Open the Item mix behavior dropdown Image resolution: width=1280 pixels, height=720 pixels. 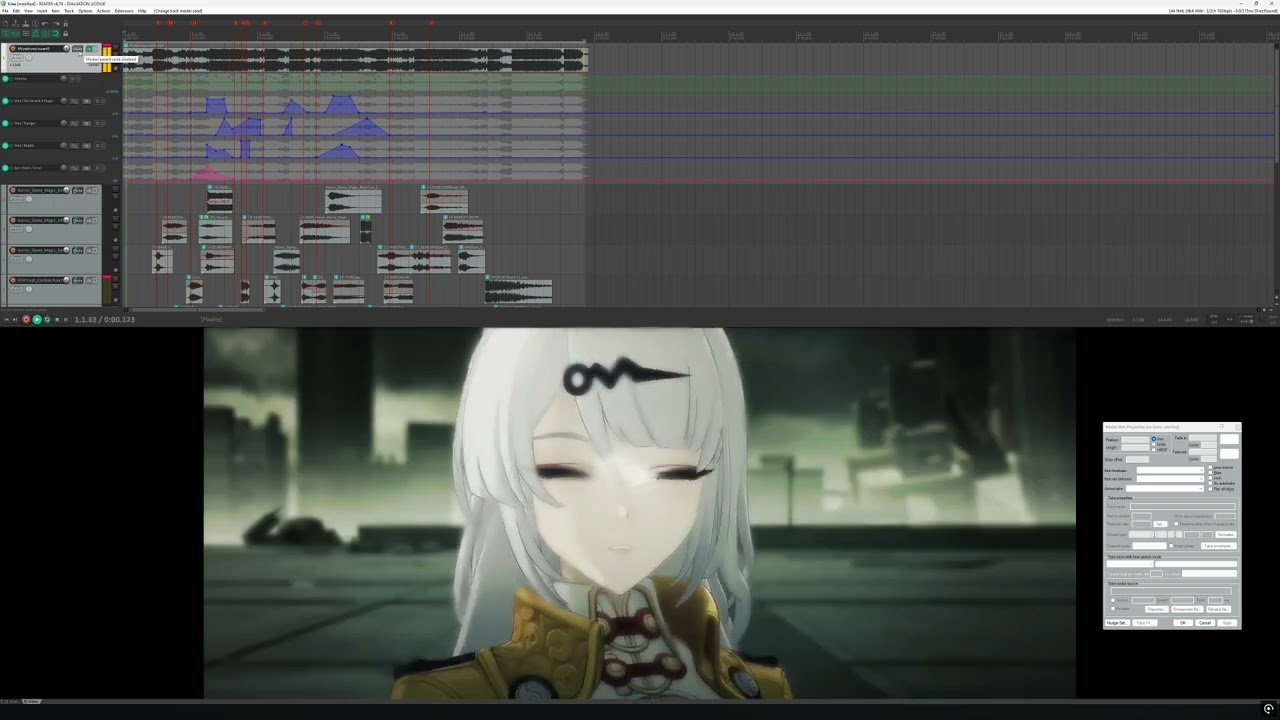1170,479
